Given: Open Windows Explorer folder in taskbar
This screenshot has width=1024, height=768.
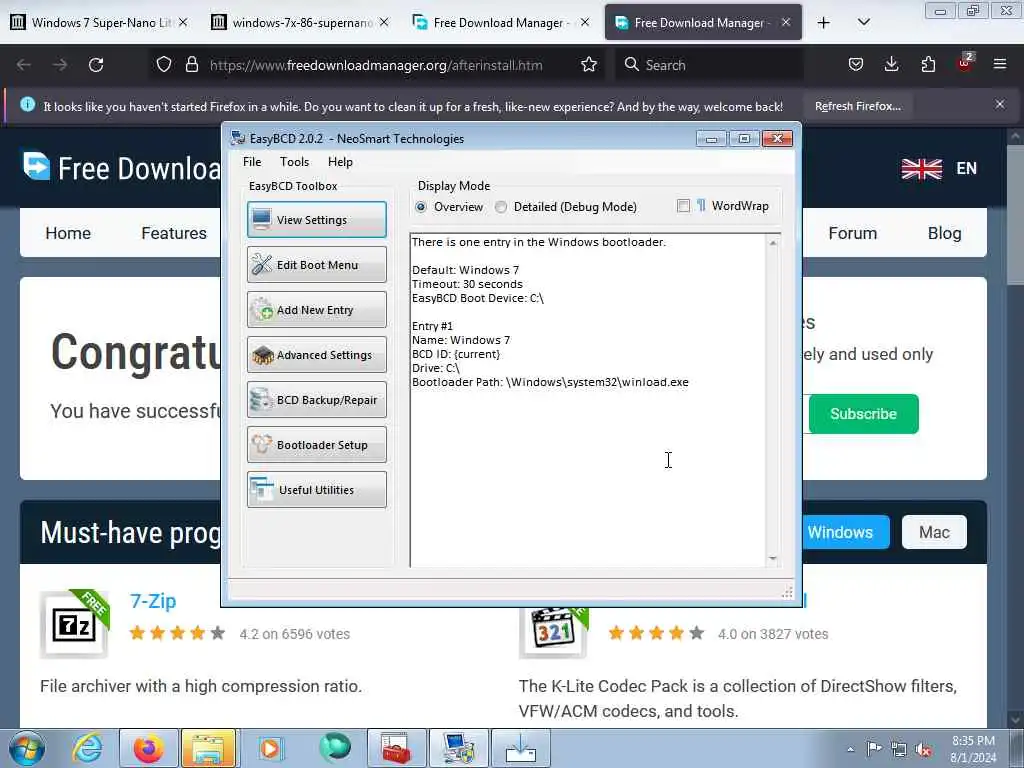Looking at the screenshot, I should tap(208, 748).
